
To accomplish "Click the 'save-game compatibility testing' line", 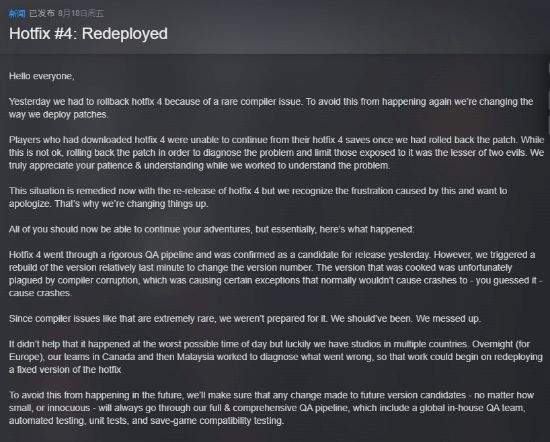I will tap(146, 421).
